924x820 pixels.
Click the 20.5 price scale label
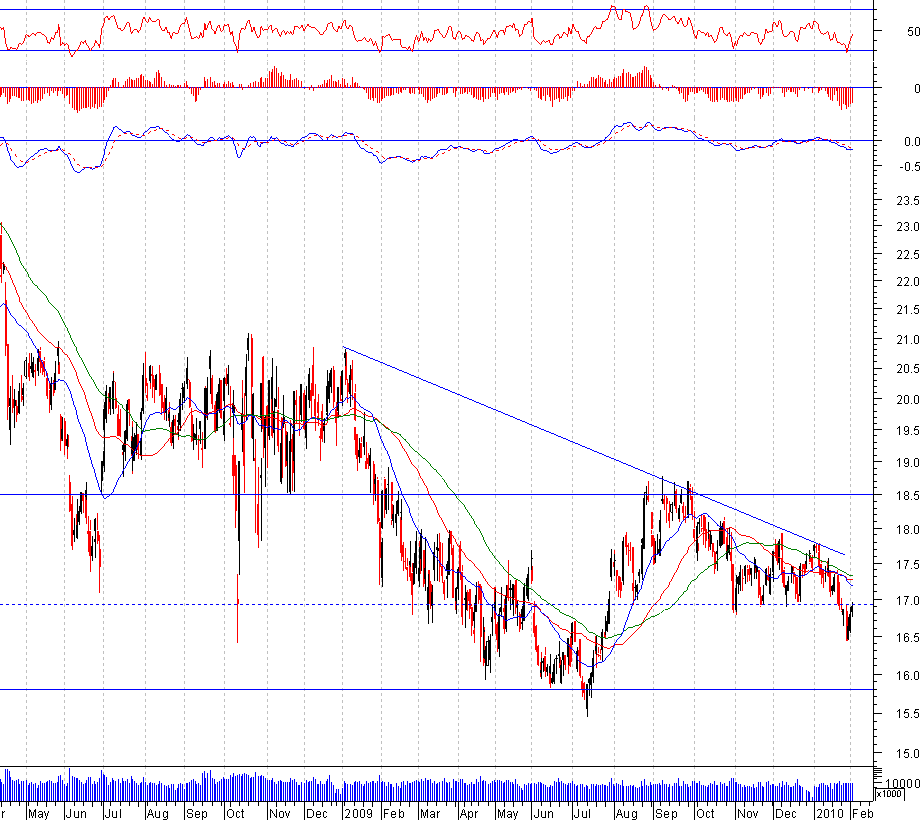908,369
